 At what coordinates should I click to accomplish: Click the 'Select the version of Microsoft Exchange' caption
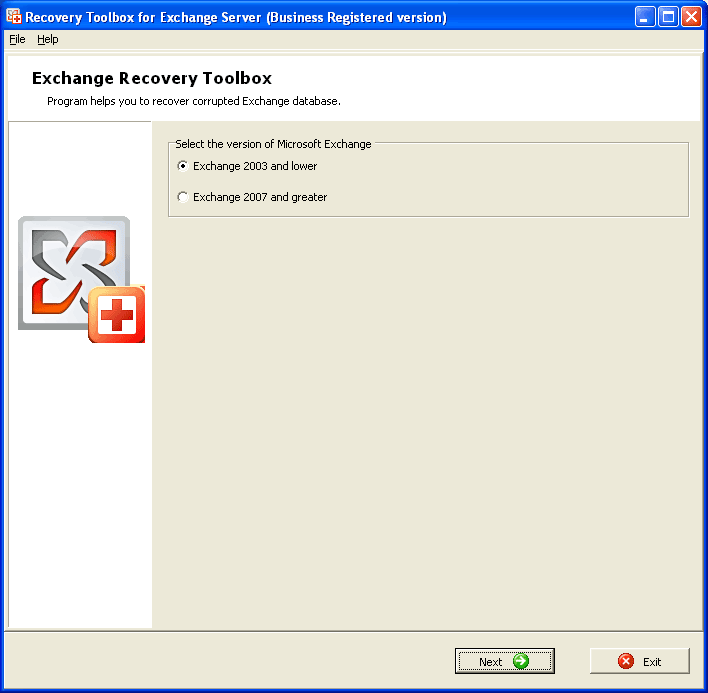click(273, 144)
